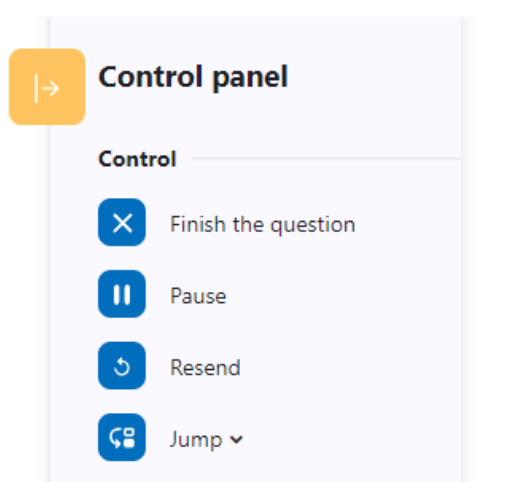The width and height of the screenshot is (513, 482).
Task: Click the white arrow inside the orange tab
Action: 47,88
